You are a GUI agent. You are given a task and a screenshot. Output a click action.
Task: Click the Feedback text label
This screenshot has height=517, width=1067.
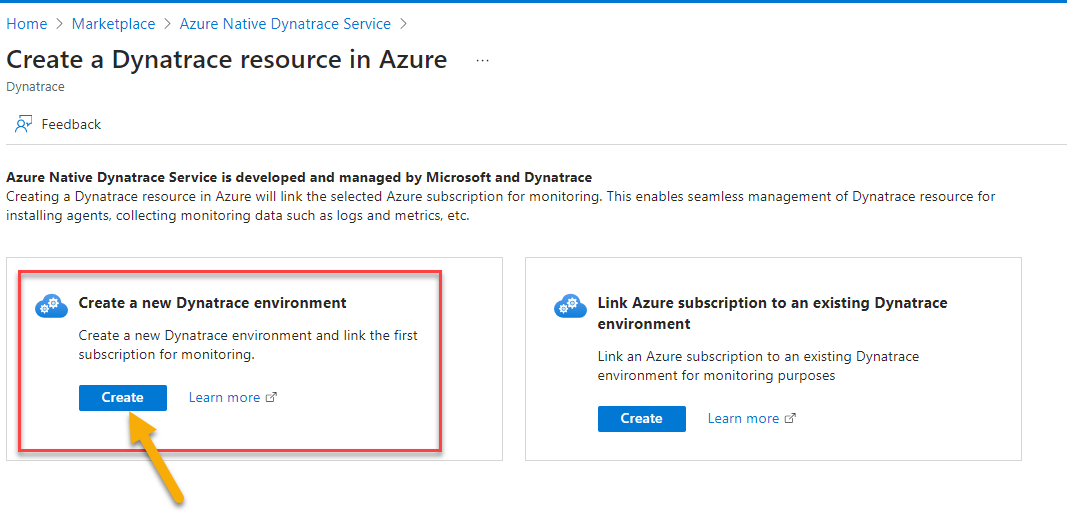point(71,124)
